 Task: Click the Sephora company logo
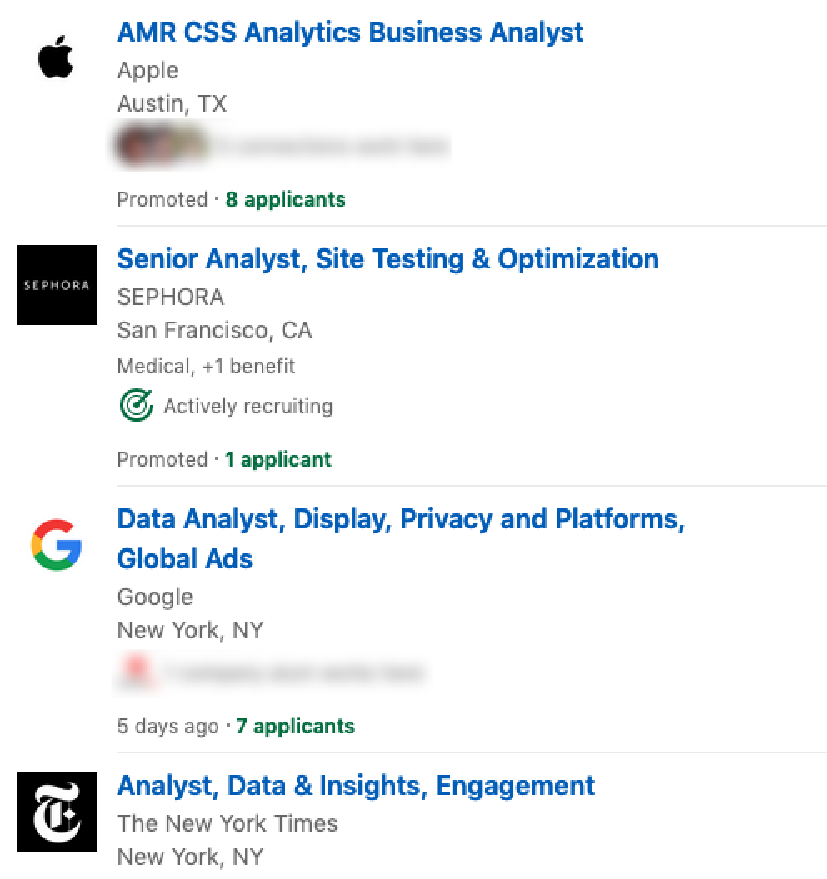57,285
